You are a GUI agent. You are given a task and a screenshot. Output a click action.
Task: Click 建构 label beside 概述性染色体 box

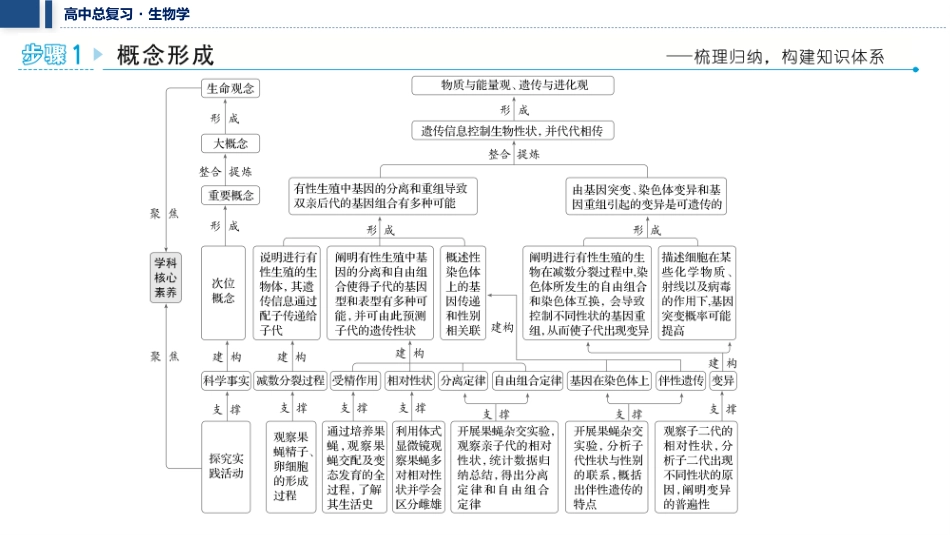coord(502,327)
